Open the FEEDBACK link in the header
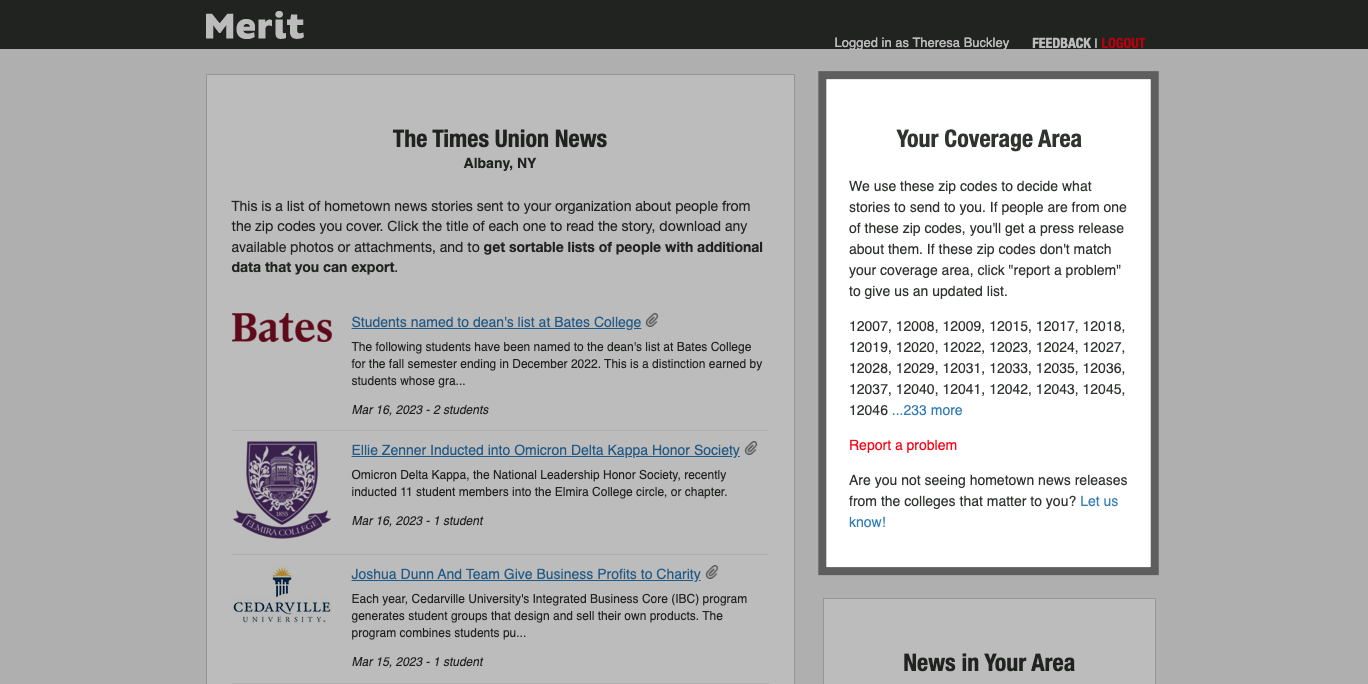Image resolution: width=1368 pixels, height=684 pixels. click(x=1060, y=43)
